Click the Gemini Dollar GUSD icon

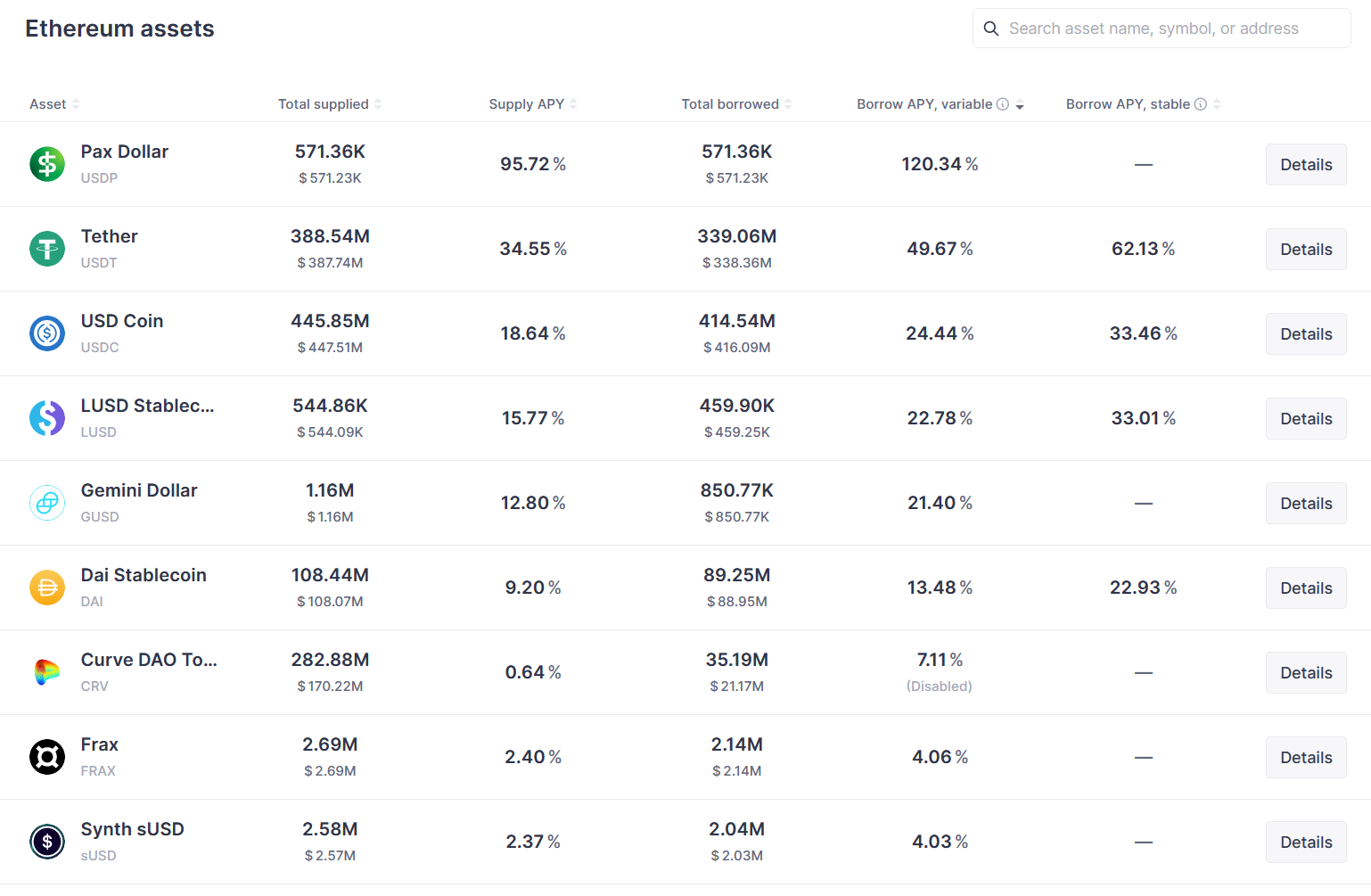pos(47,503)
